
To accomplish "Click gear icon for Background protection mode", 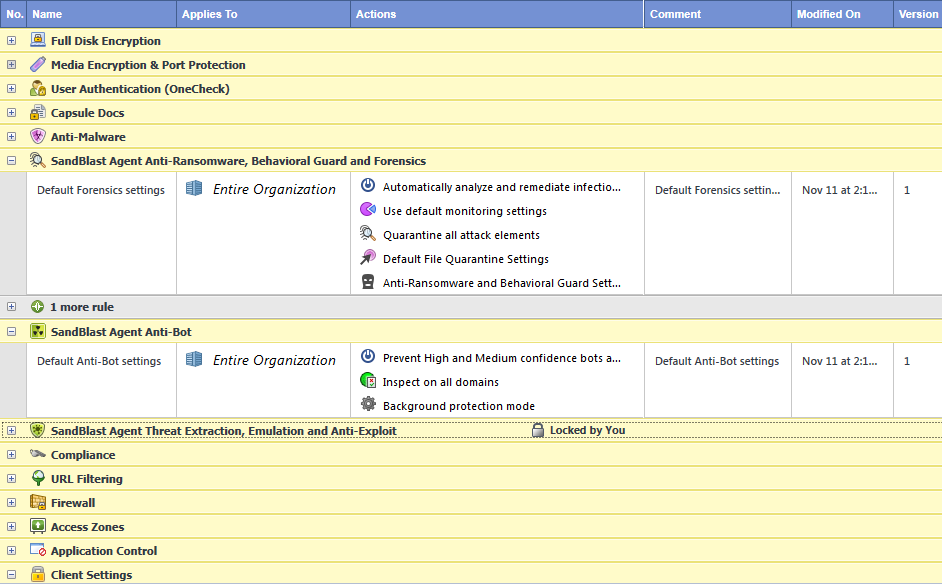I will click(x=368, y=404).
